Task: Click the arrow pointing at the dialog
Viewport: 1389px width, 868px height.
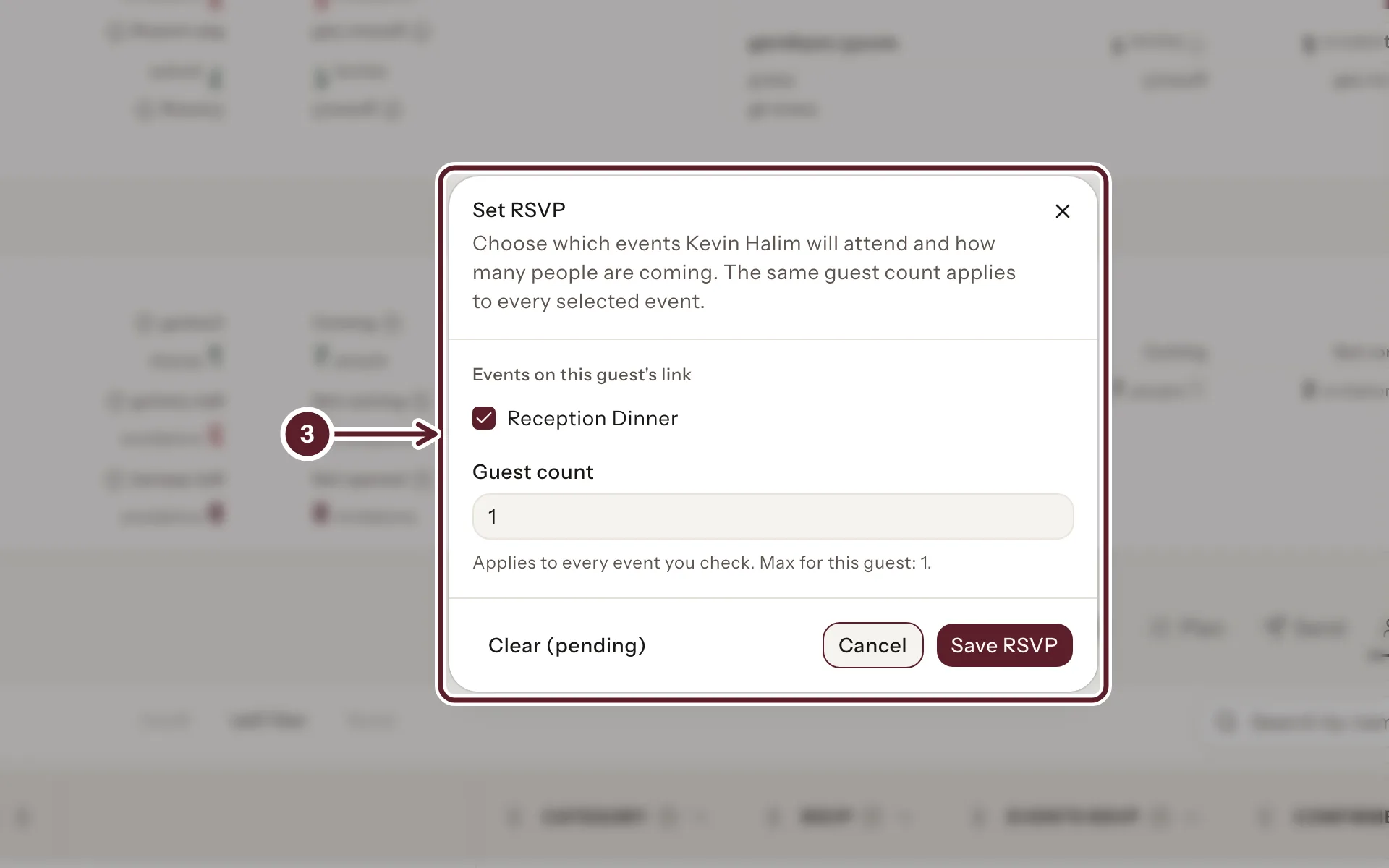Action: coord(387,434)
